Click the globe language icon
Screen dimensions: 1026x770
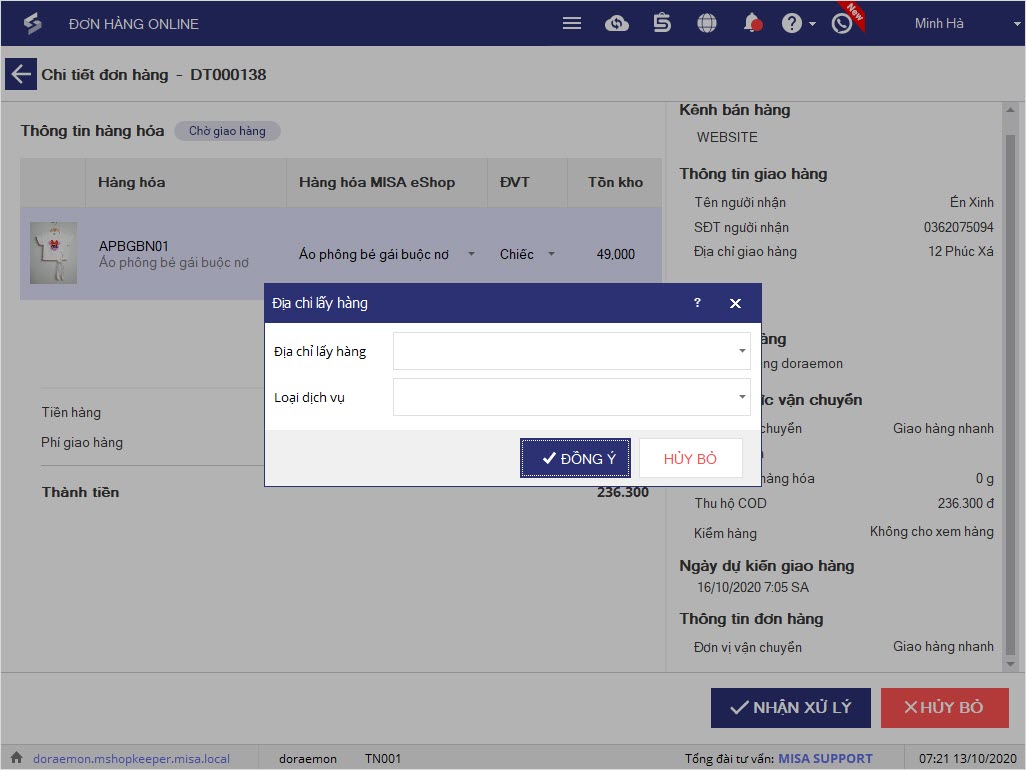point(707,24)
